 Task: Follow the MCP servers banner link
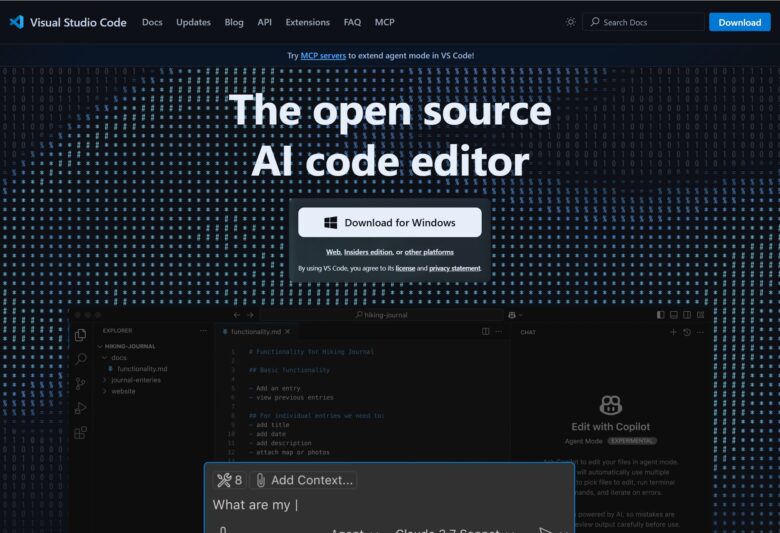pyautogui.click(x=323, y=56)
